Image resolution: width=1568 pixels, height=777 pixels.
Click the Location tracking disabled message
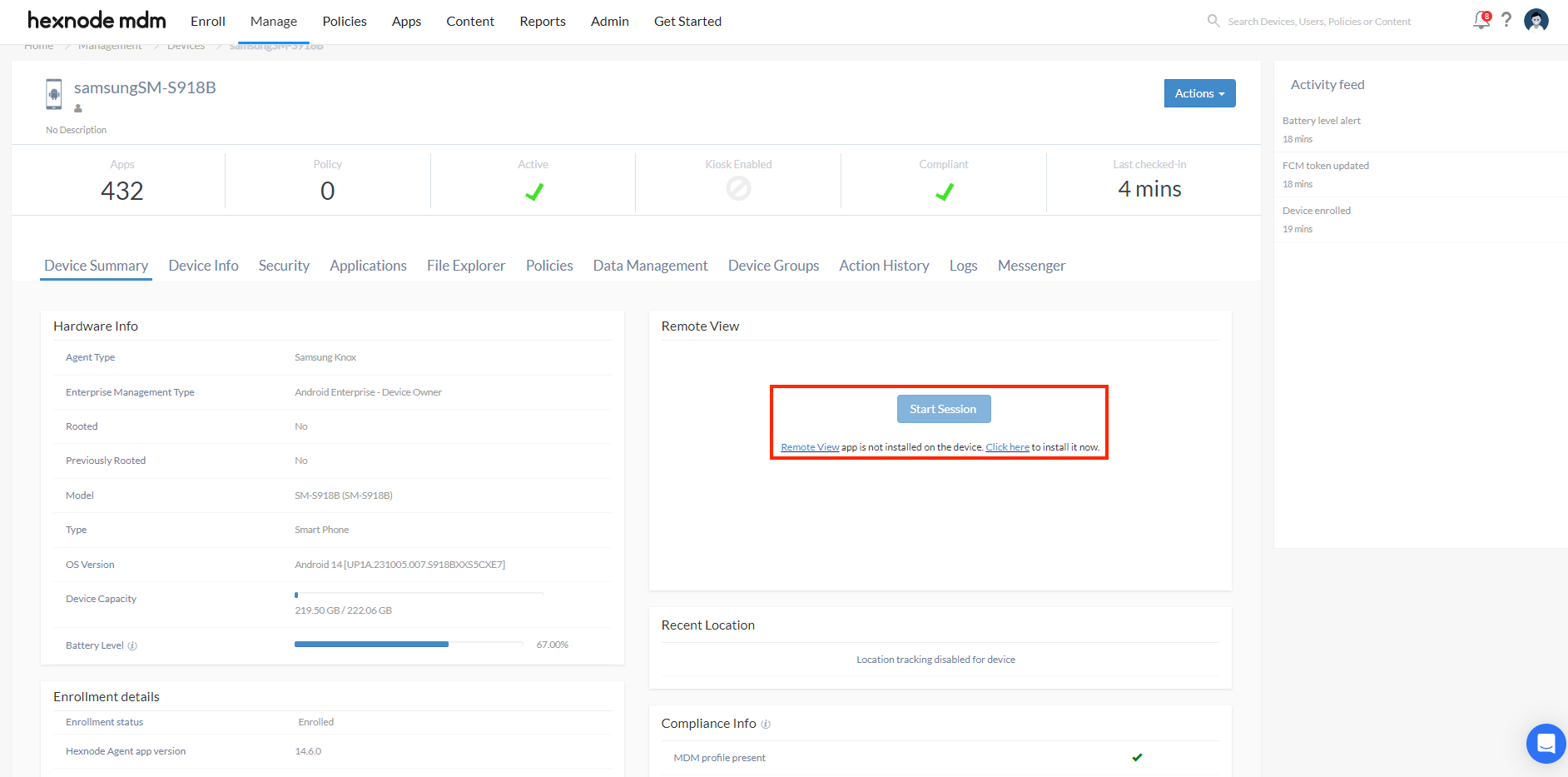click(x=935, y=660)
